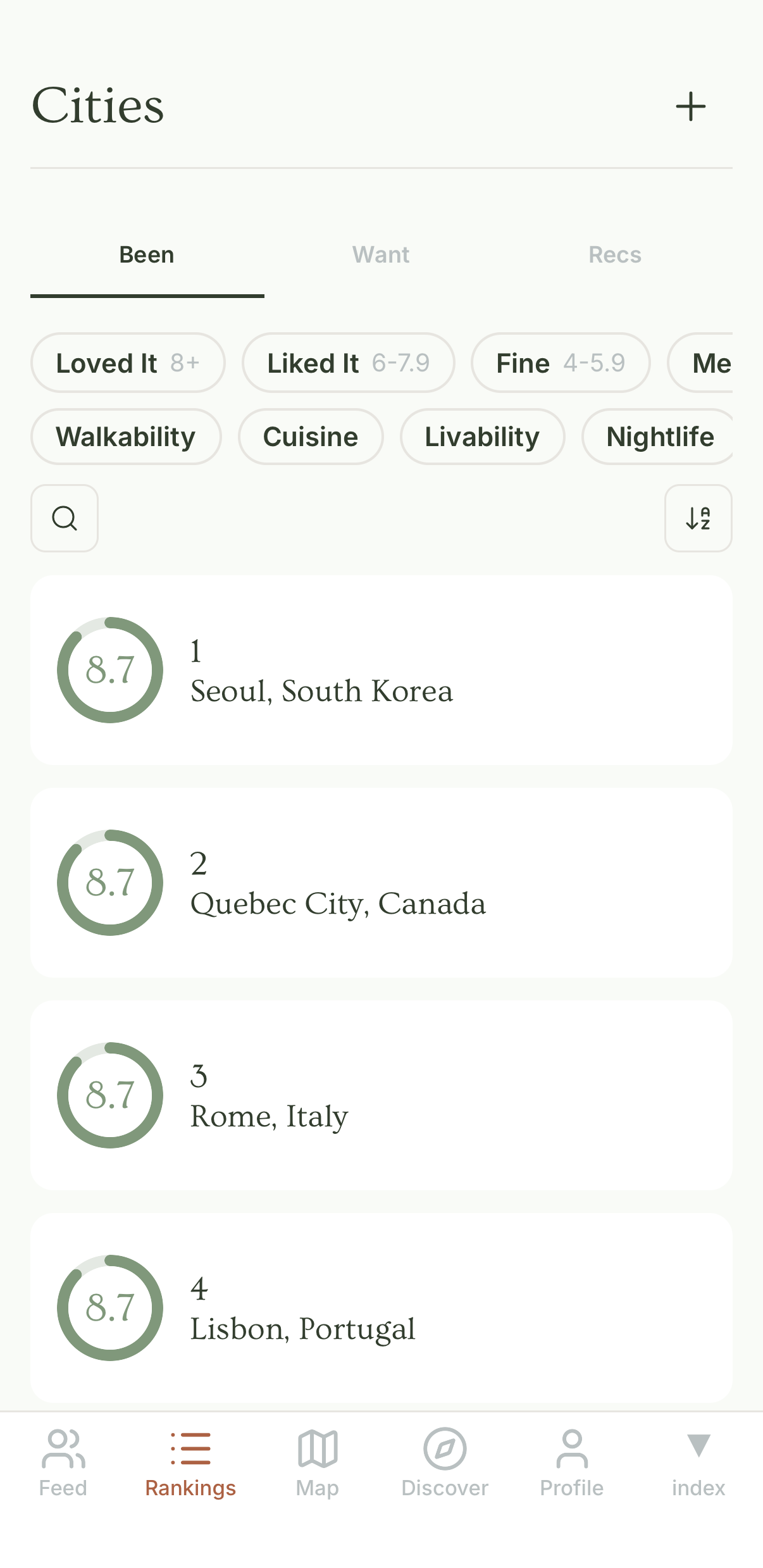Click Seoul's 8.7 score ring

pyautogui.click(x=110, y=670)
